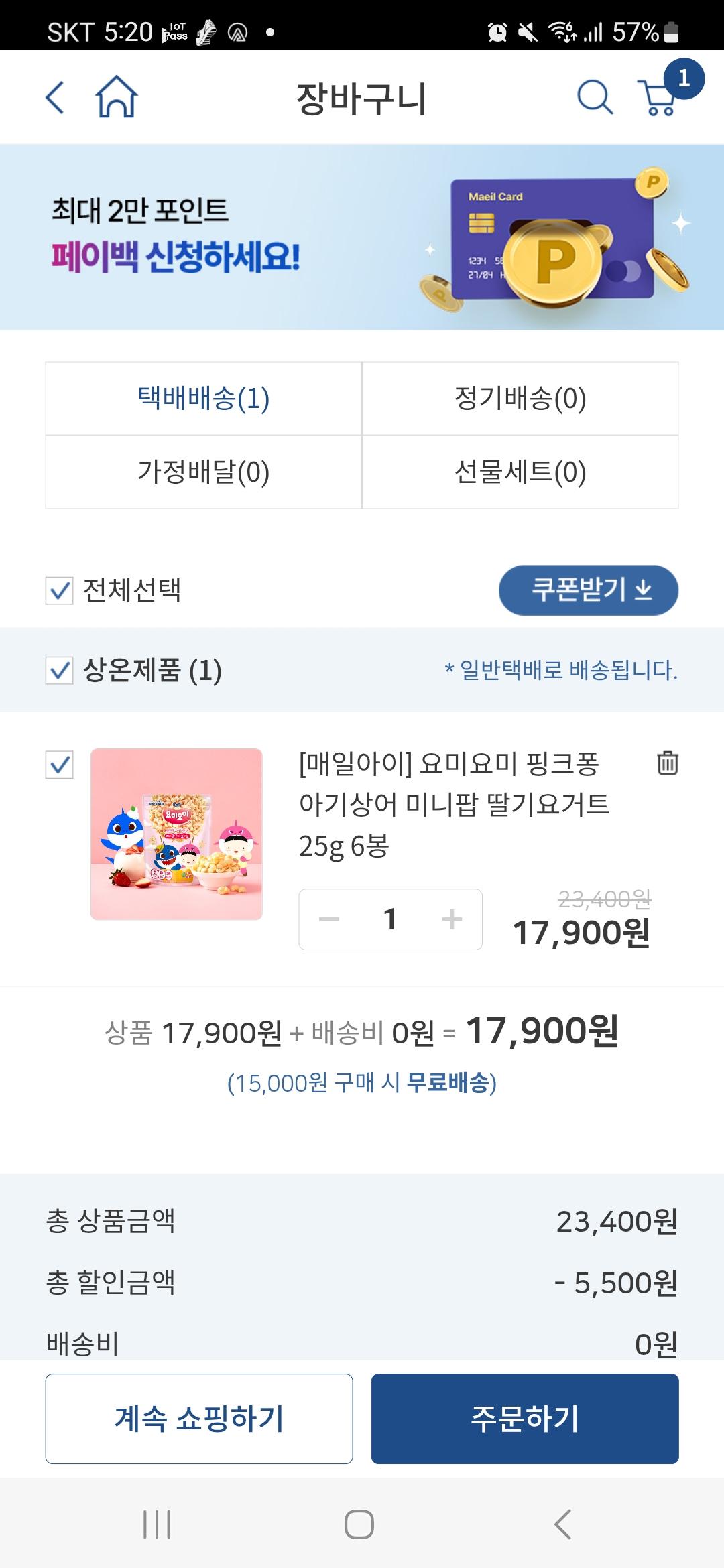Image resolution: width=724 pixels, height=1568 pixels.
Task: Uncheck the 상온제품 group checkbox
Action: pos(59,670)
